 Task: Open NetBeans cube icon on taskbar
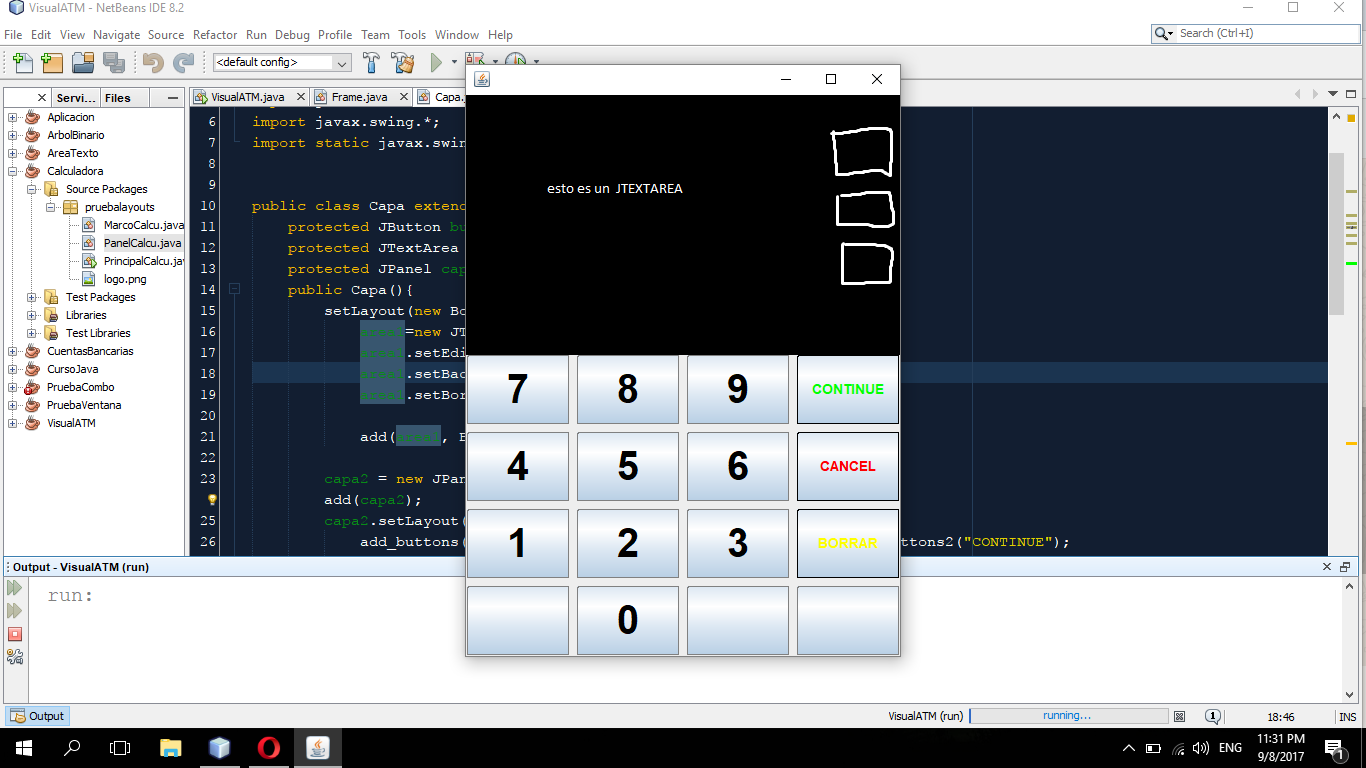(x=219, y=747)
